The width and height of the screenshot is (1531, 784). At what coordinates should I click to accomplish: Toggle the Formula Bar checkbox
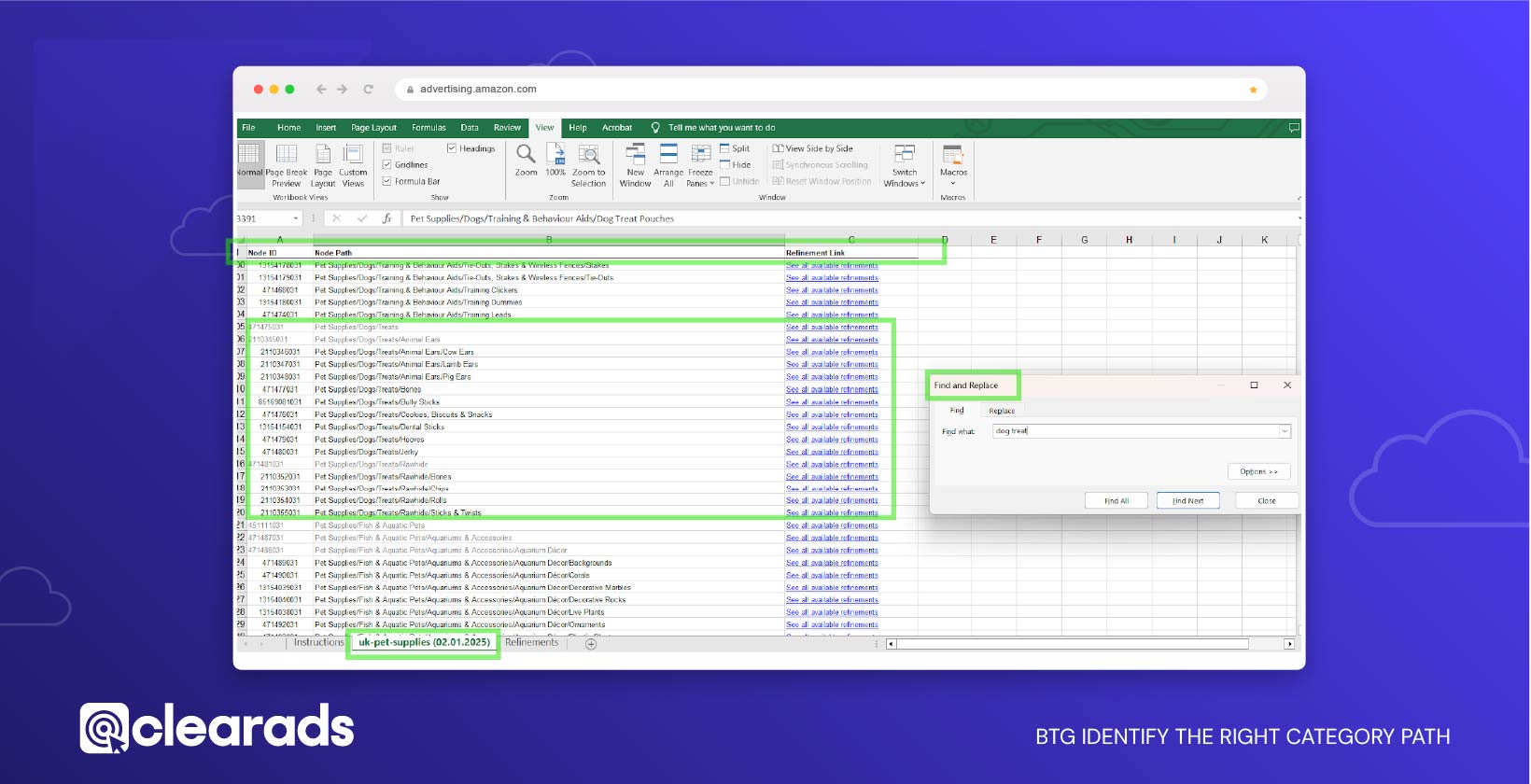coord(386,182)
